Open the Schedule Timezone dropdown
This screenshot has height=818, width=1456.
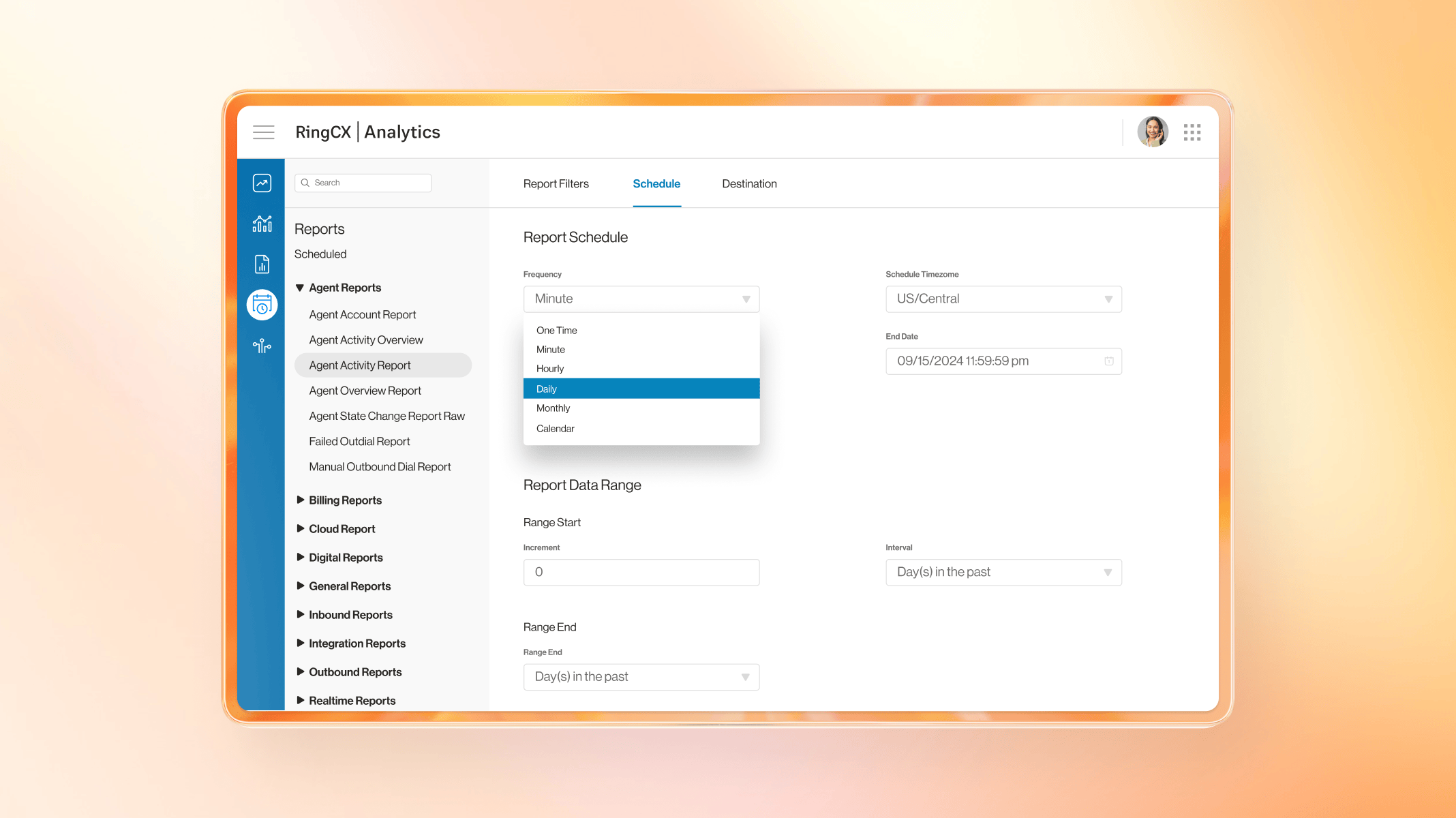point(1003,299)
